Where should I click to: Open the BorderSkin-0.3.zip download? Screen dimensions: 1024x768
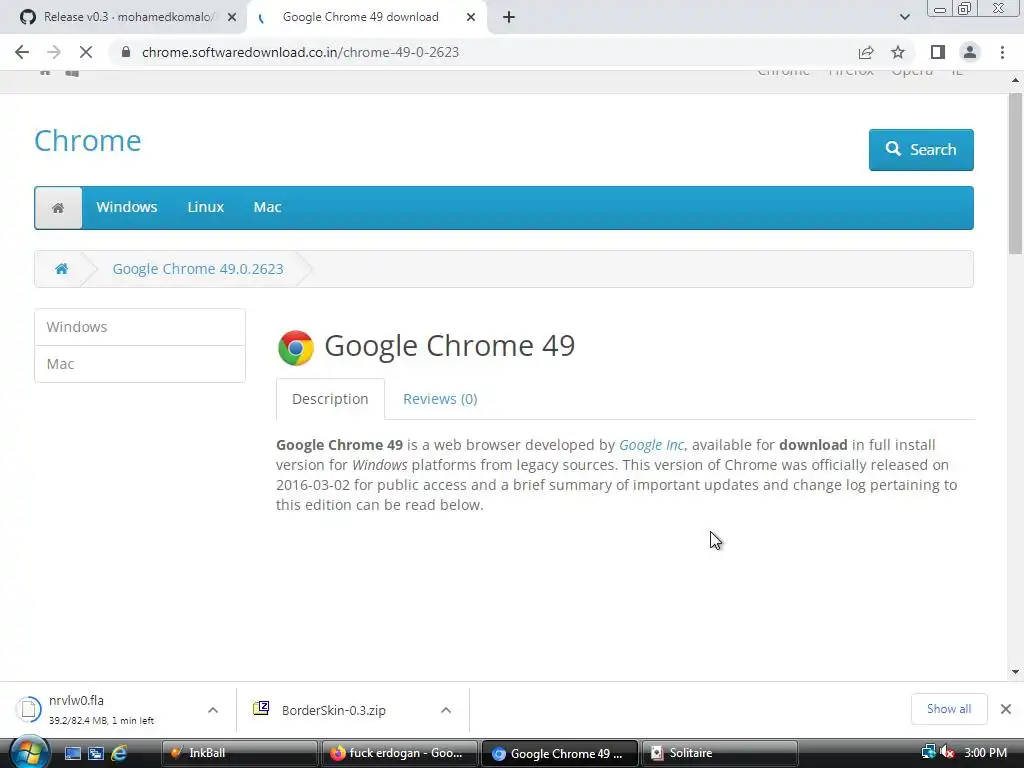click(333, 710)
